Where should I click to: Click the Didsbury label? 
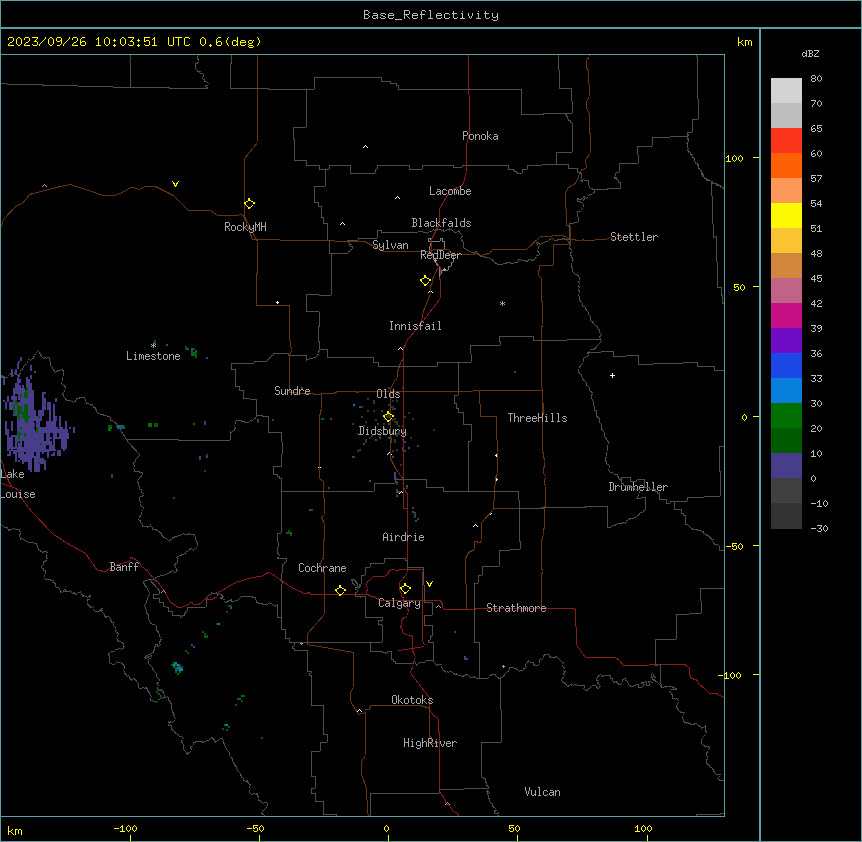[x=383, y=431]
